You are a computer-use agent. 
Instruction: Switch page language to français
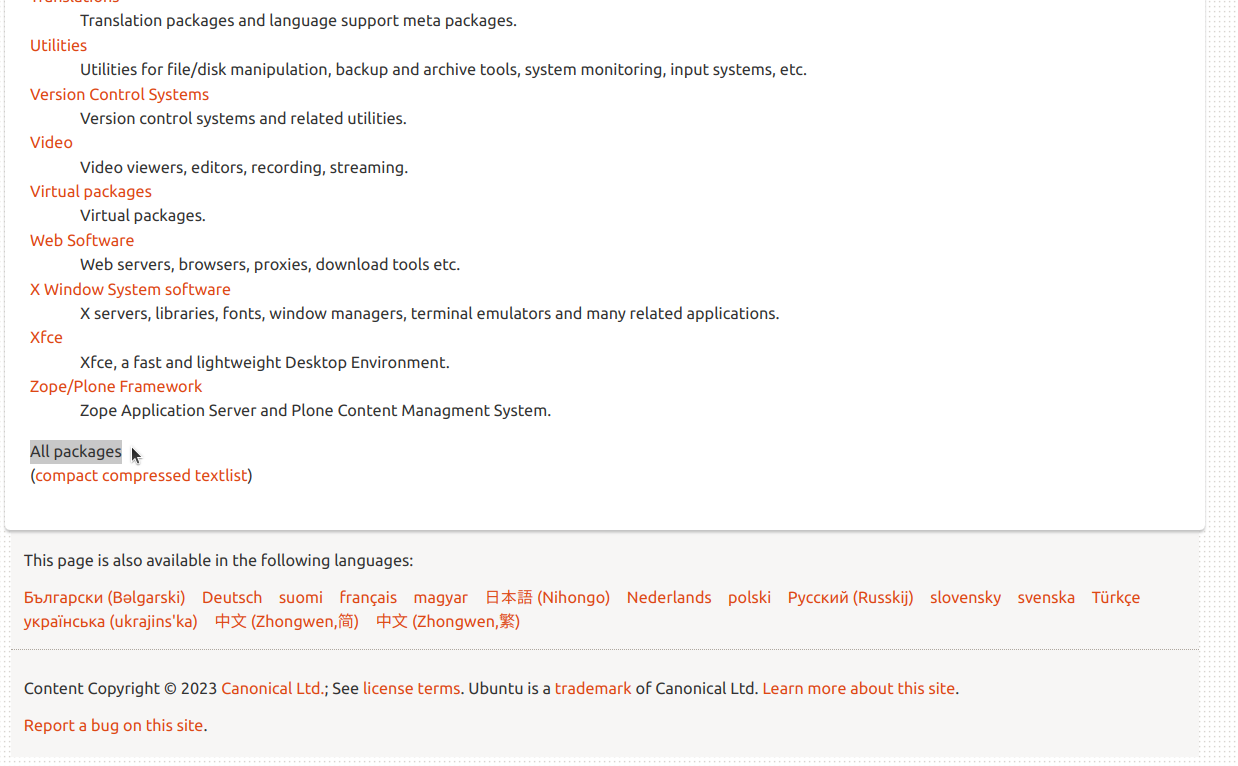point(368,597)
